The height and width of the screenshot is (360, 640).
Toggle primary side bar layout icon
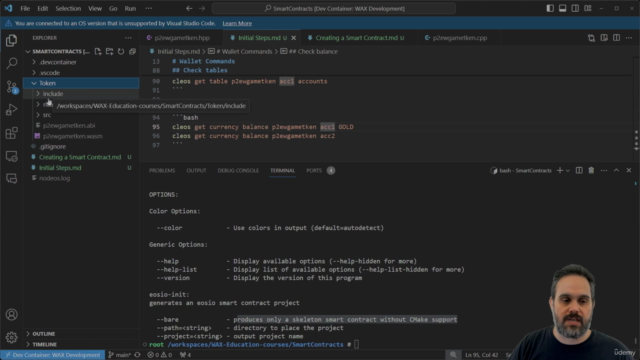[x=550, y=8]
